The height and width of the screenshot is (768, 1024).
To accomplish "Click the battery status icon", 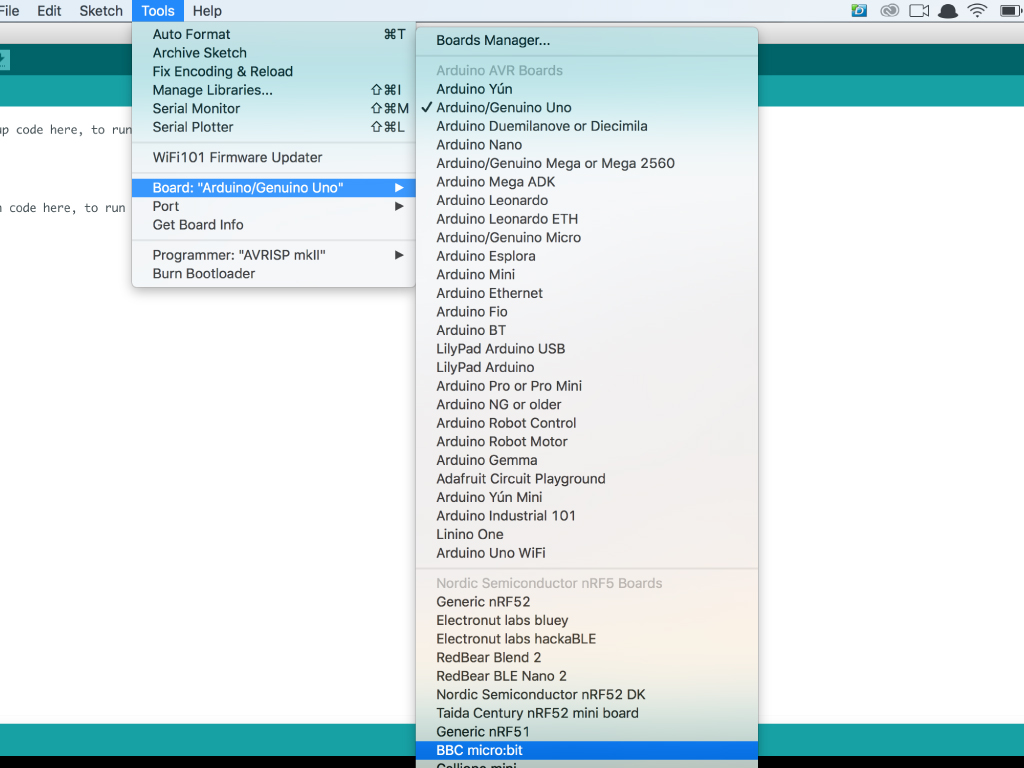I will click(x=1011, y=10).
